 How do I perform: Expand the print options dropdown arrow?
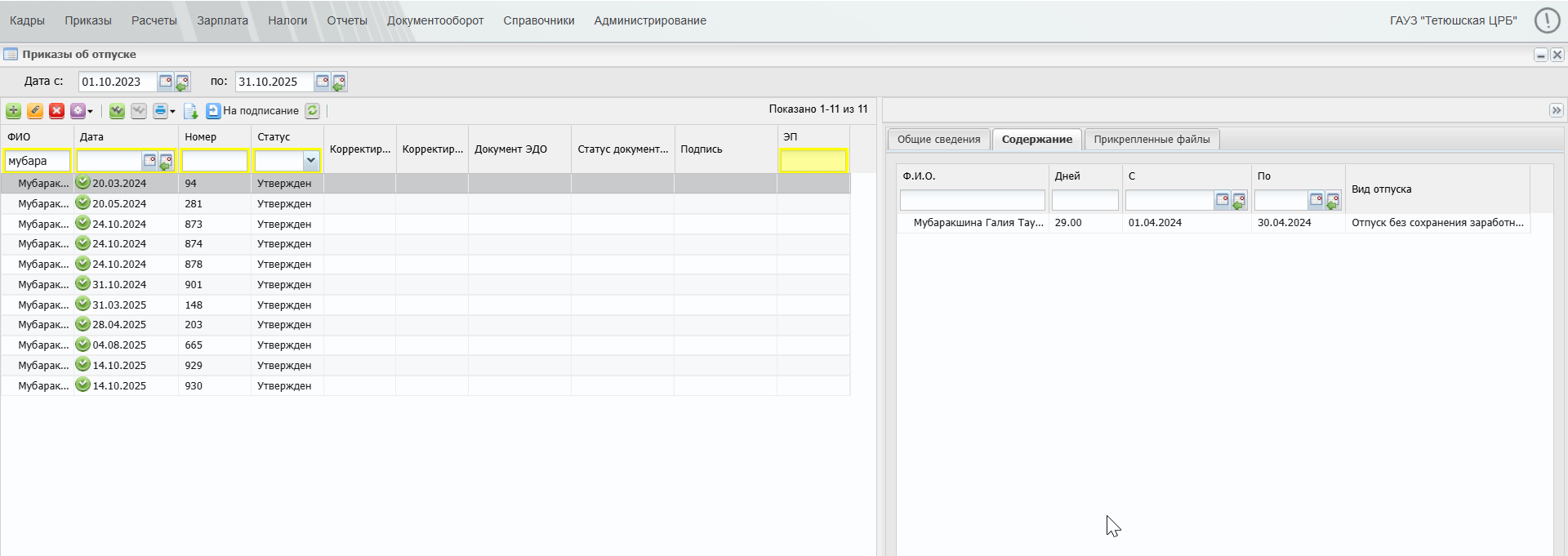click(x=172, y=112)
